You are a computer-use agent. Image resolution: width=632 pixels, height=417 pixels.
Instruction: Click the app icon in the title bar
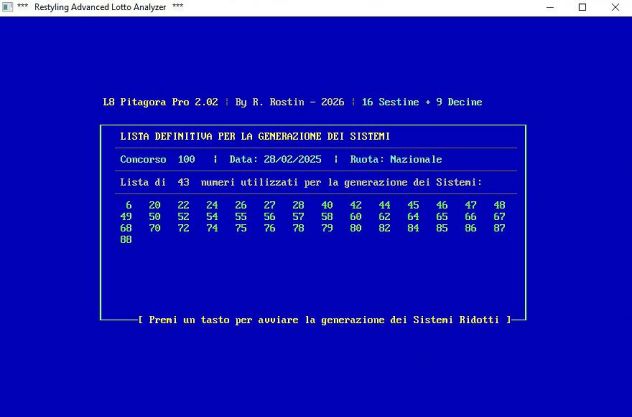[7, 7]
